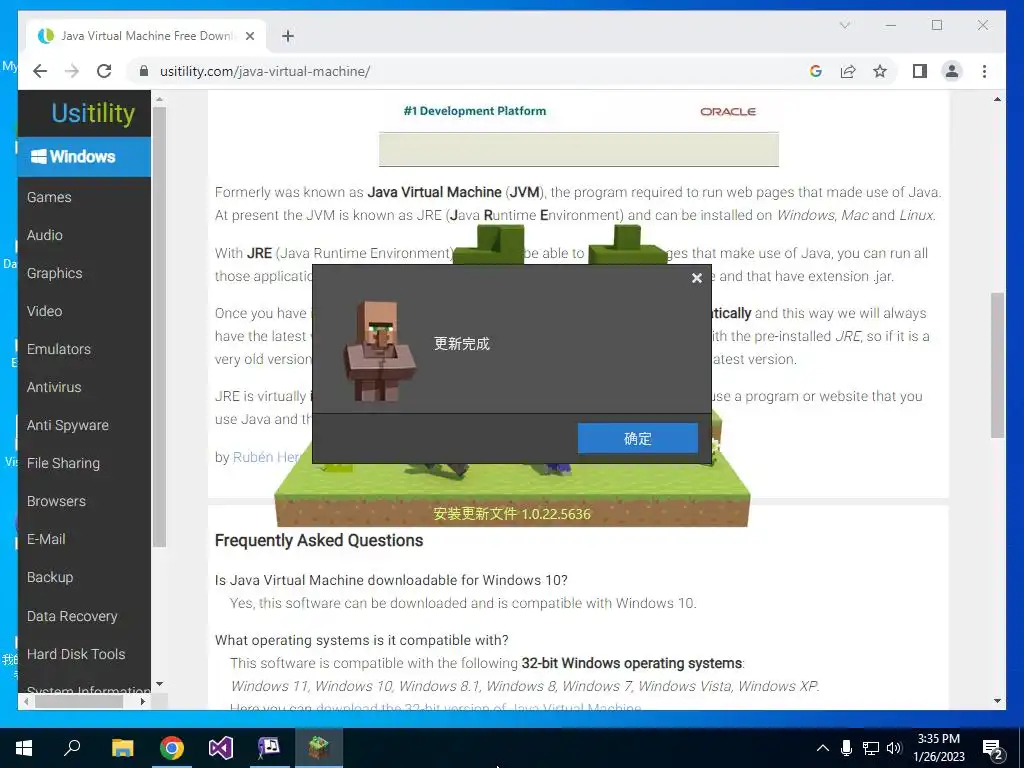Image resolution: width=1024 pixels, height=768 pixels.
Task: Open the Audio category
Action: pos(44,235)
